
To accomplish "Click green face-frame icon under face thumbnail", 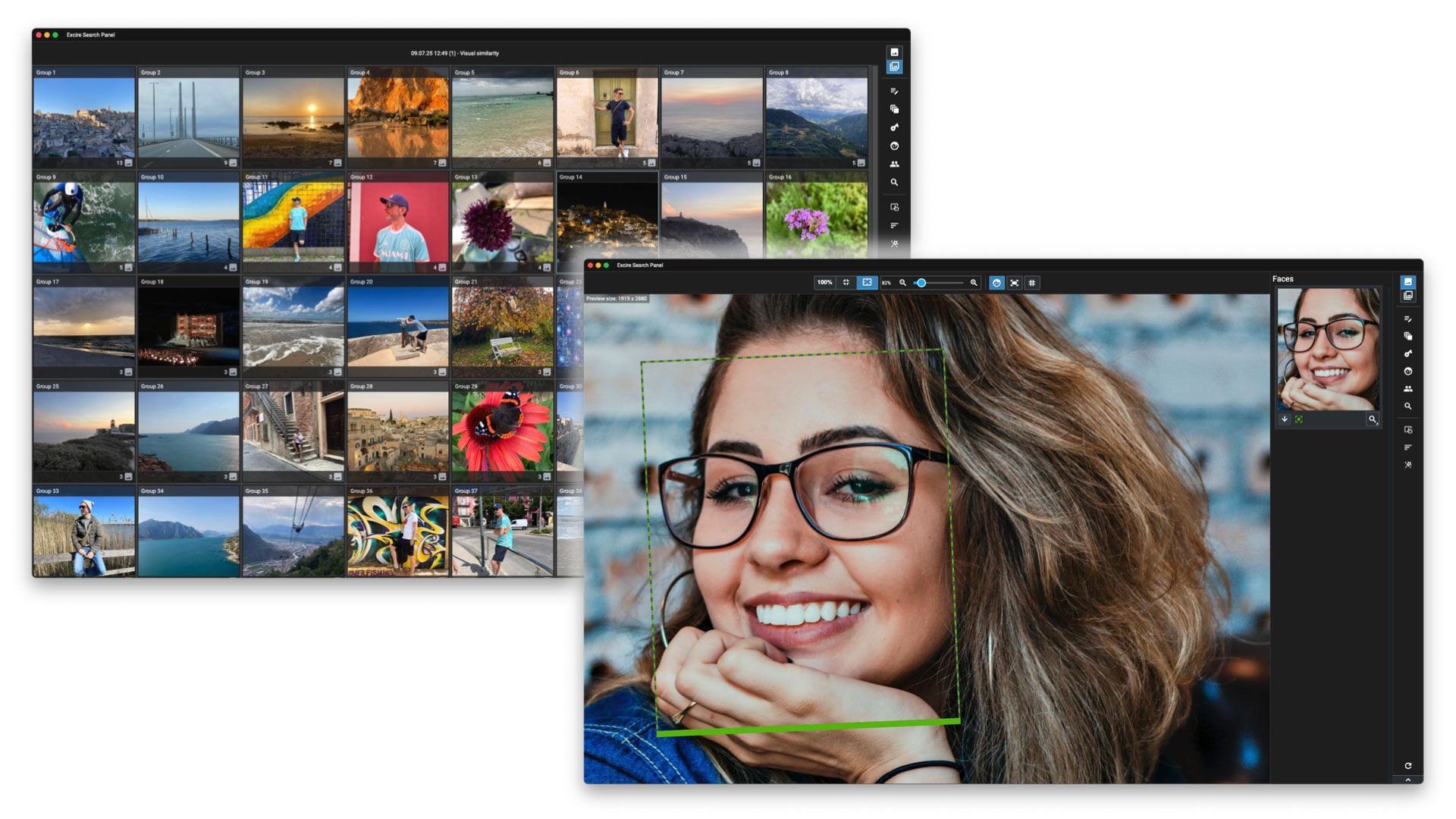I will (1299, 419).
